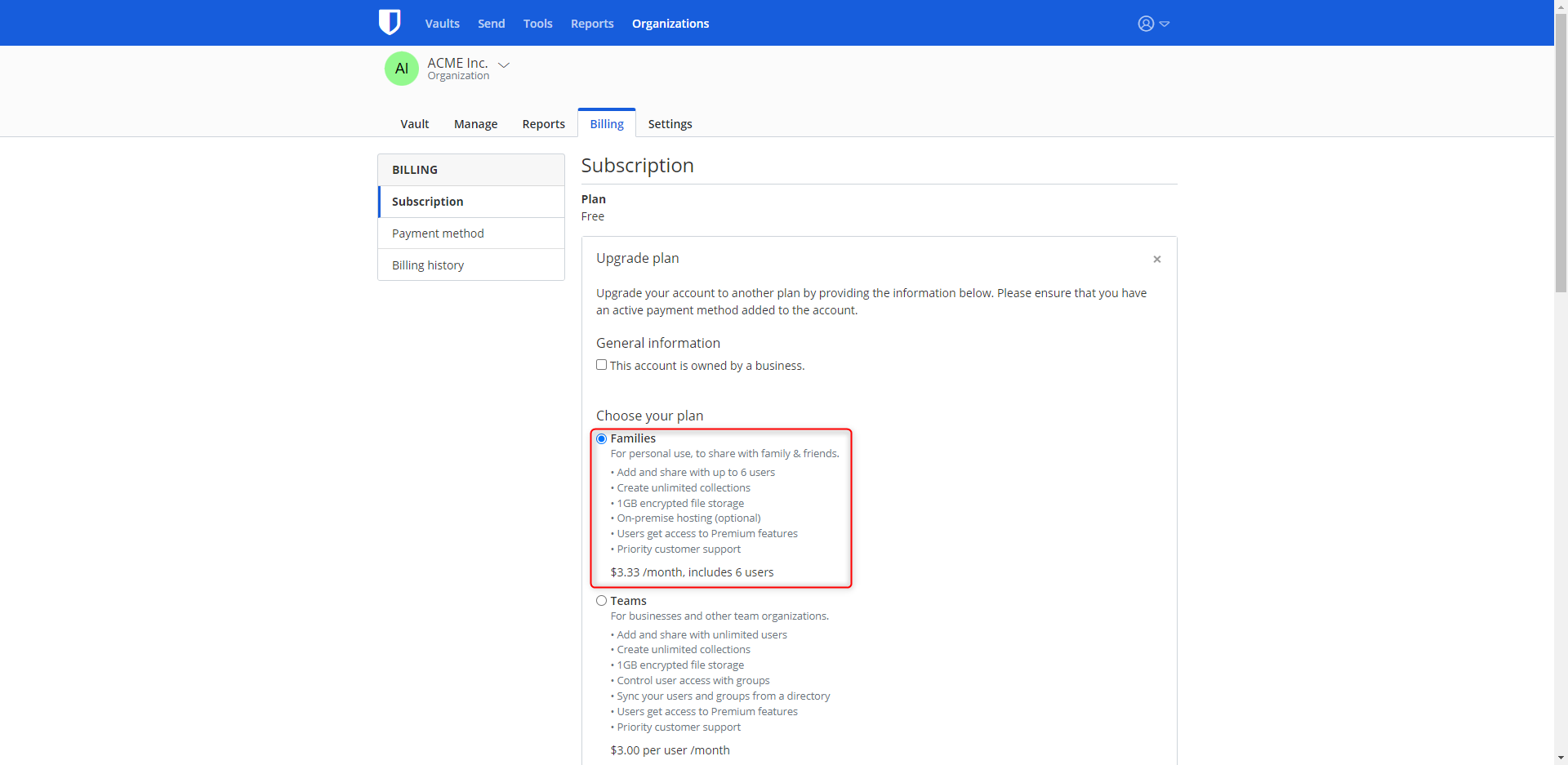Click the '$3.00 per user /month' price
This screenshot has width=1568, height=765.
pyautogui.click(x=670, y=750)
